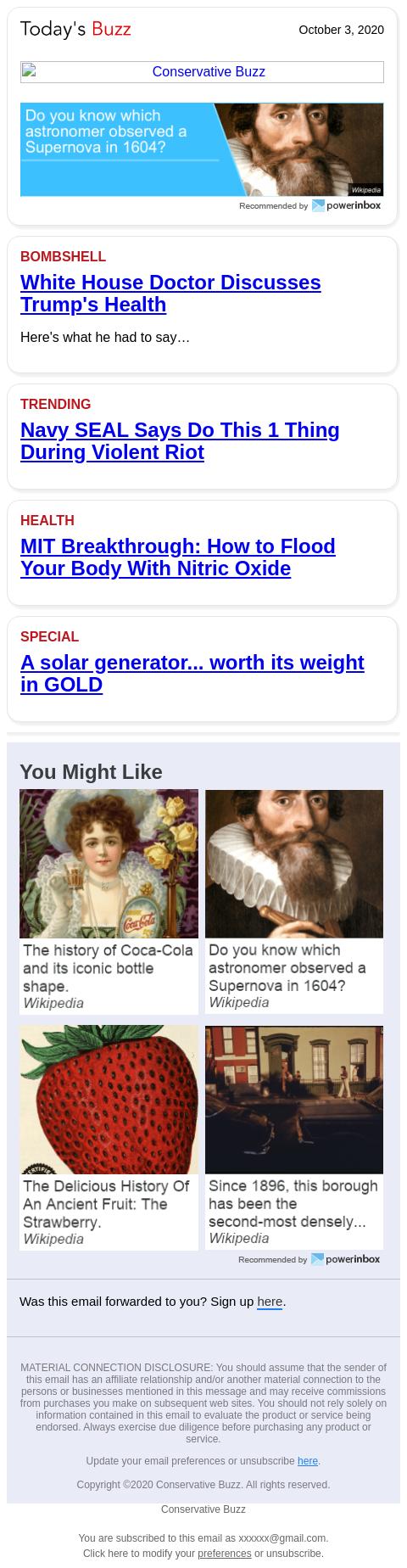Click the Sign up here link
Image resolution: width=407 pixels, height=1568 pixels.
[270, 1302]
